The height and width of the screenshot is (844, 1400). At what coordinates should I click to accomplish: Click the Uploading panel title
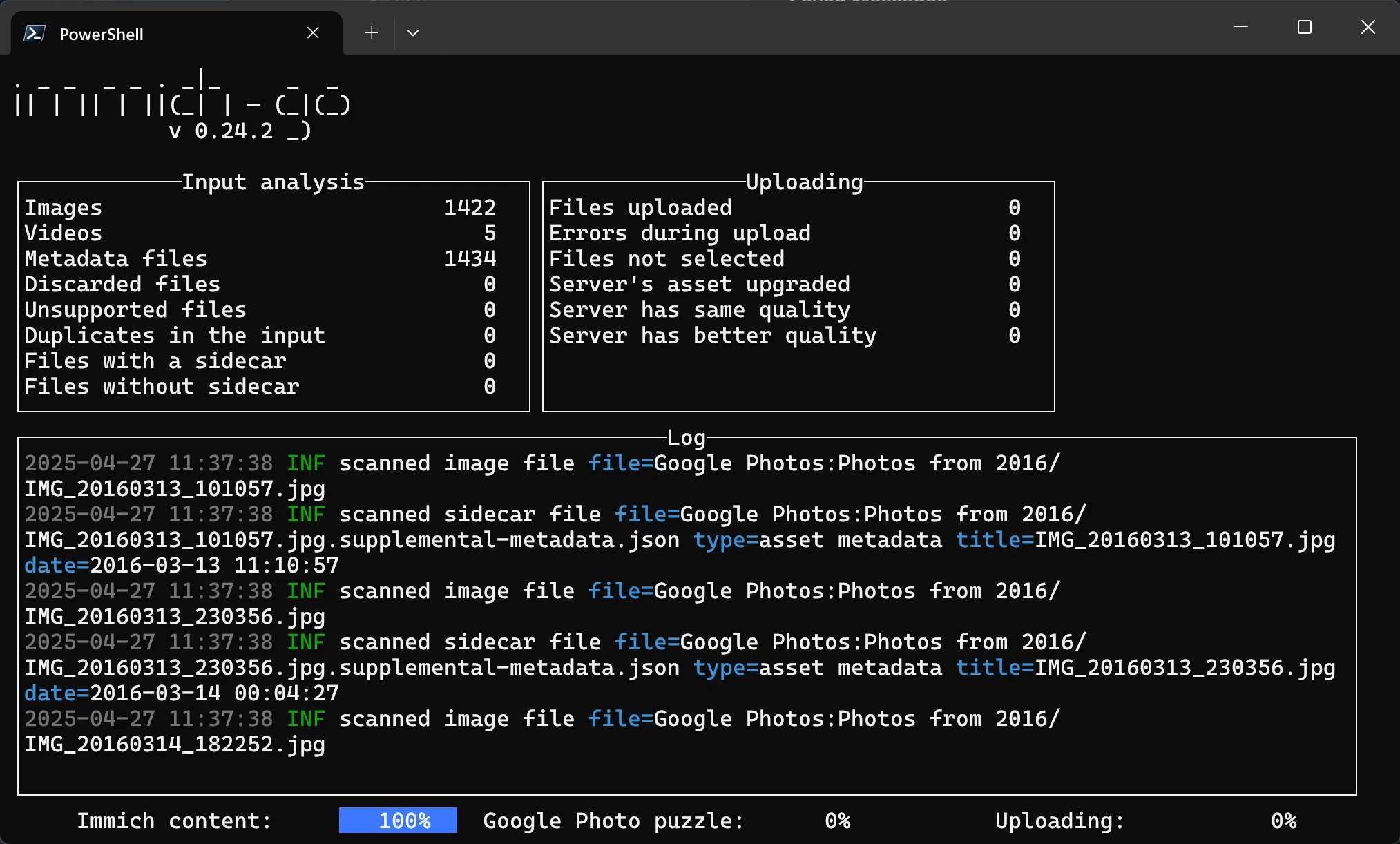click(x=804, y=182)
